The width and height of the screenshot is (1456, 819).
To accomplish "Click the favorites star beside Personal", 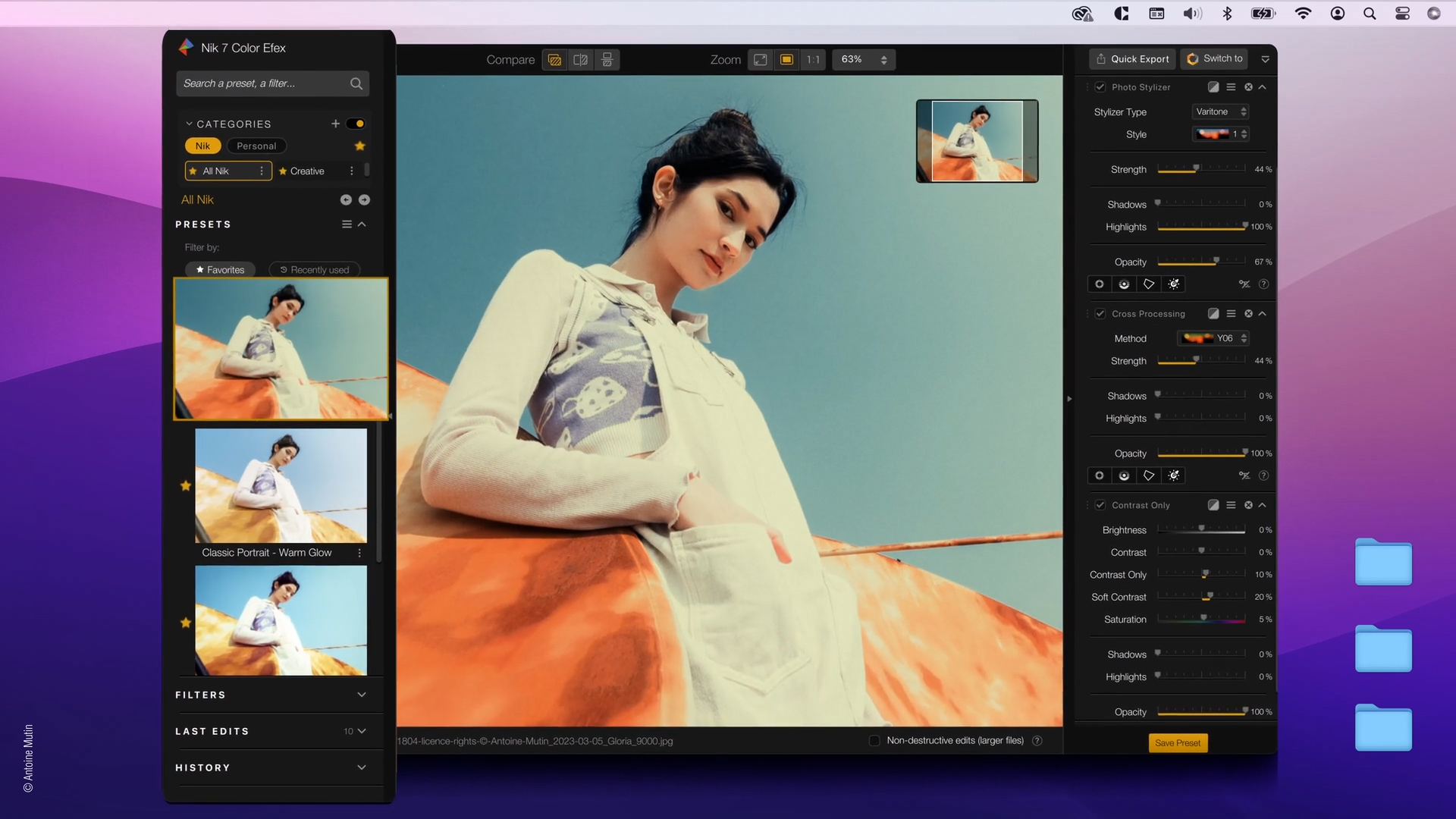I will [x=360, y=146].
